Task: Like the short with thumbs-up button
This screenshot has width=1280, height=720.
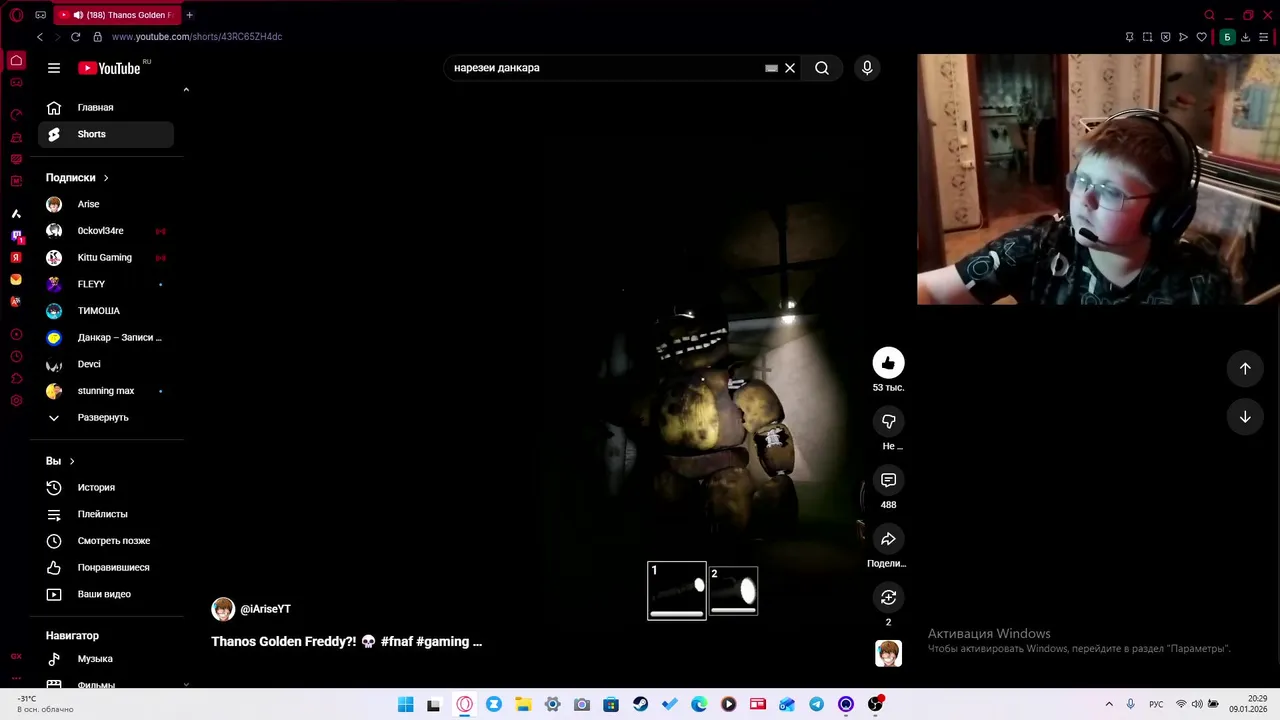Action: [888, 363]
